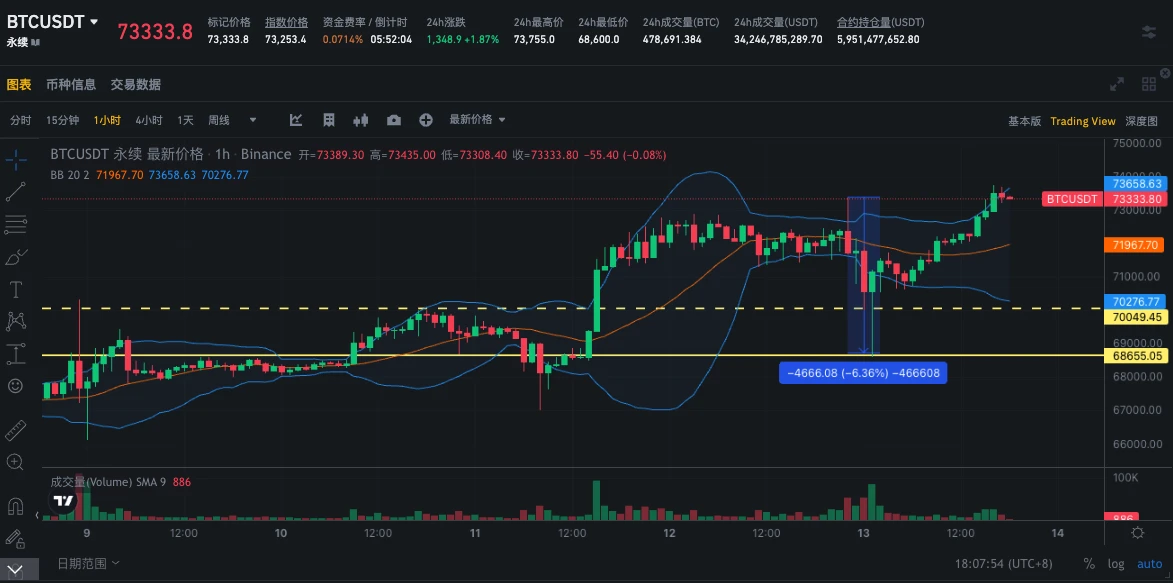1173x583 pixels.
Task: Switch to 1天 timeframe
Action: tap(186, 120)
